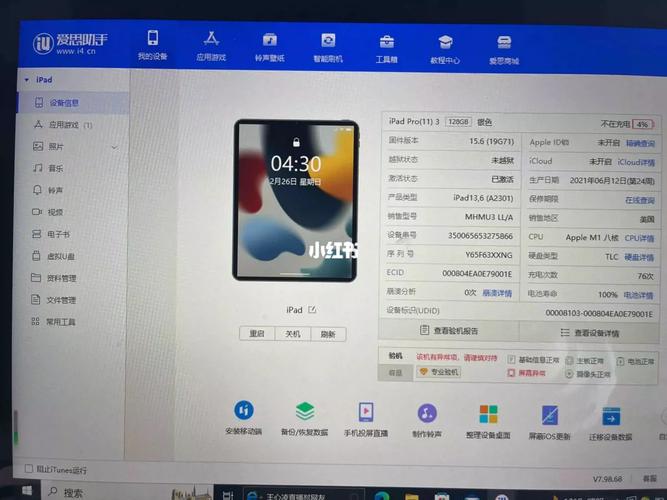Open Apple ID lock 精确查询 link
667x500 pixels.
pyautogui.click(x=640, y=143)
